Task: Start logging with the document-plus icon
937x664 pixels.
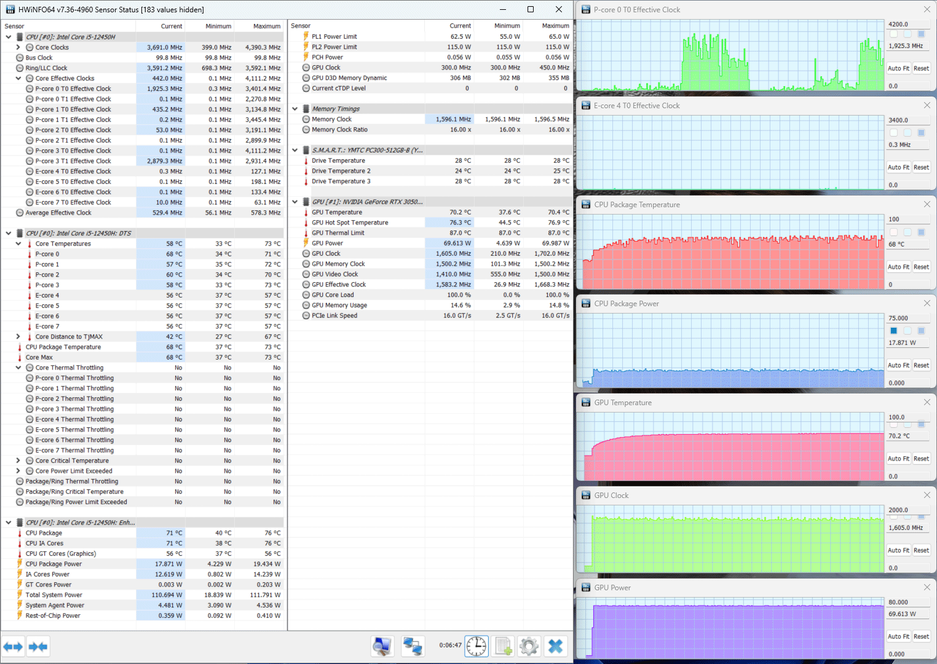Action: (503, 646)
